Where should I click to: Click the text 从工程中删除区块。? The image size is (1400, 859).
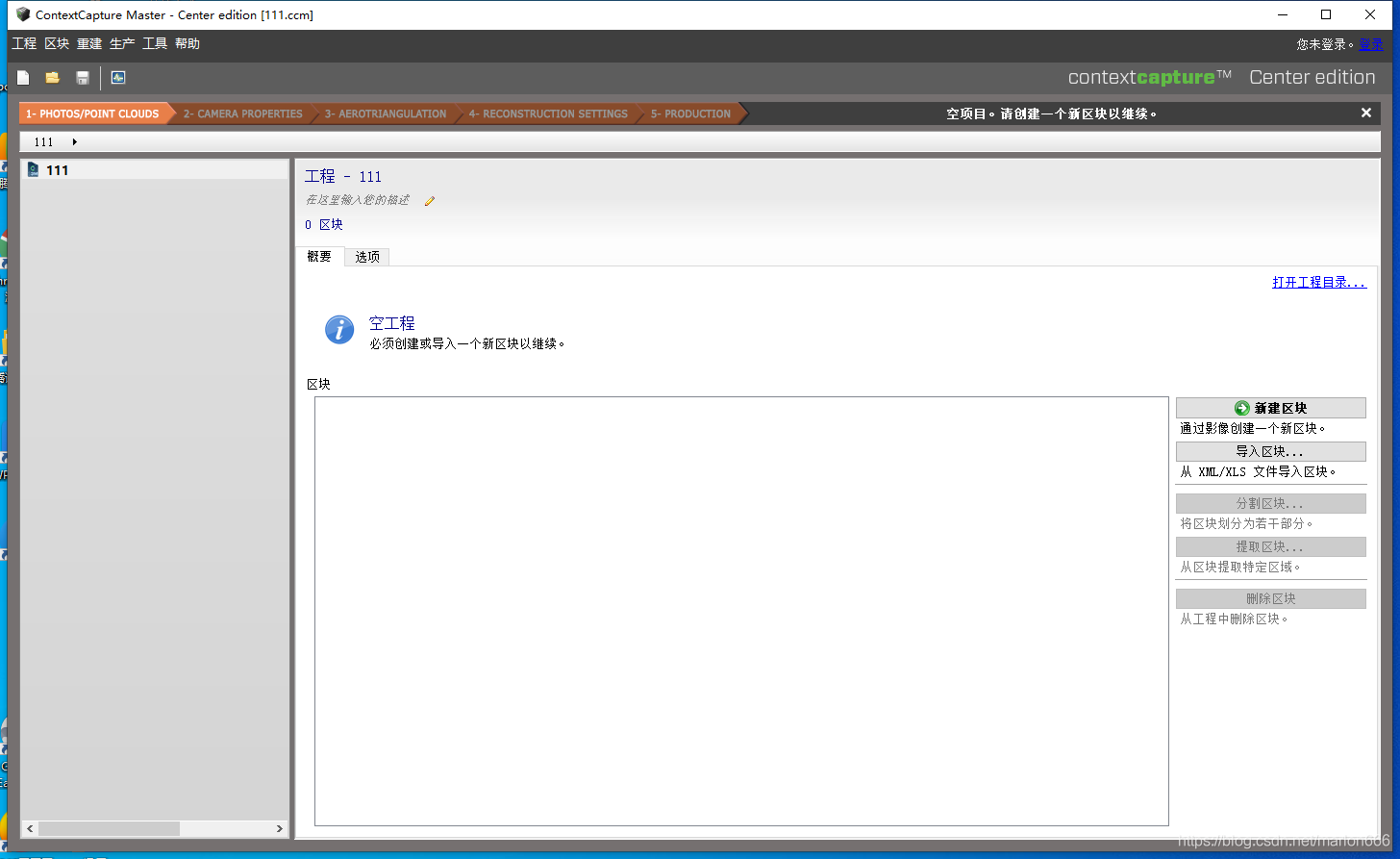pos(1235,619)
